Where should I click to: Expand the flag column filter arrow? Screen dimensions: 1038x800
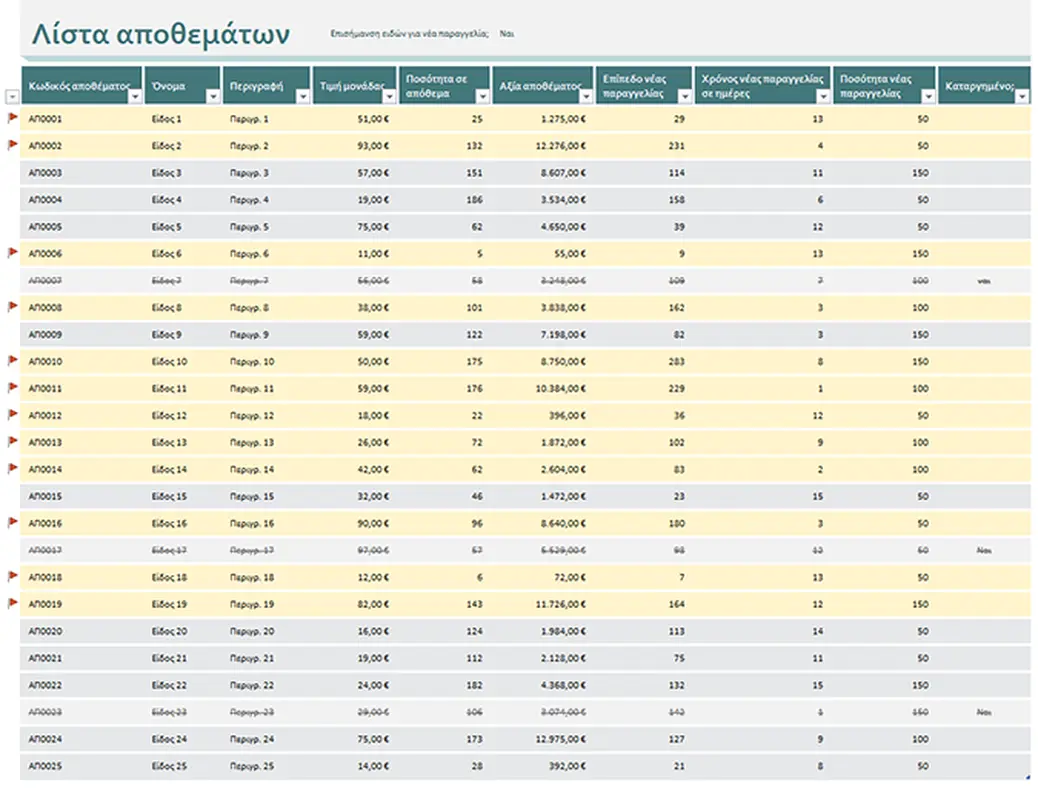pyautogui.click(x=12, y=96)
